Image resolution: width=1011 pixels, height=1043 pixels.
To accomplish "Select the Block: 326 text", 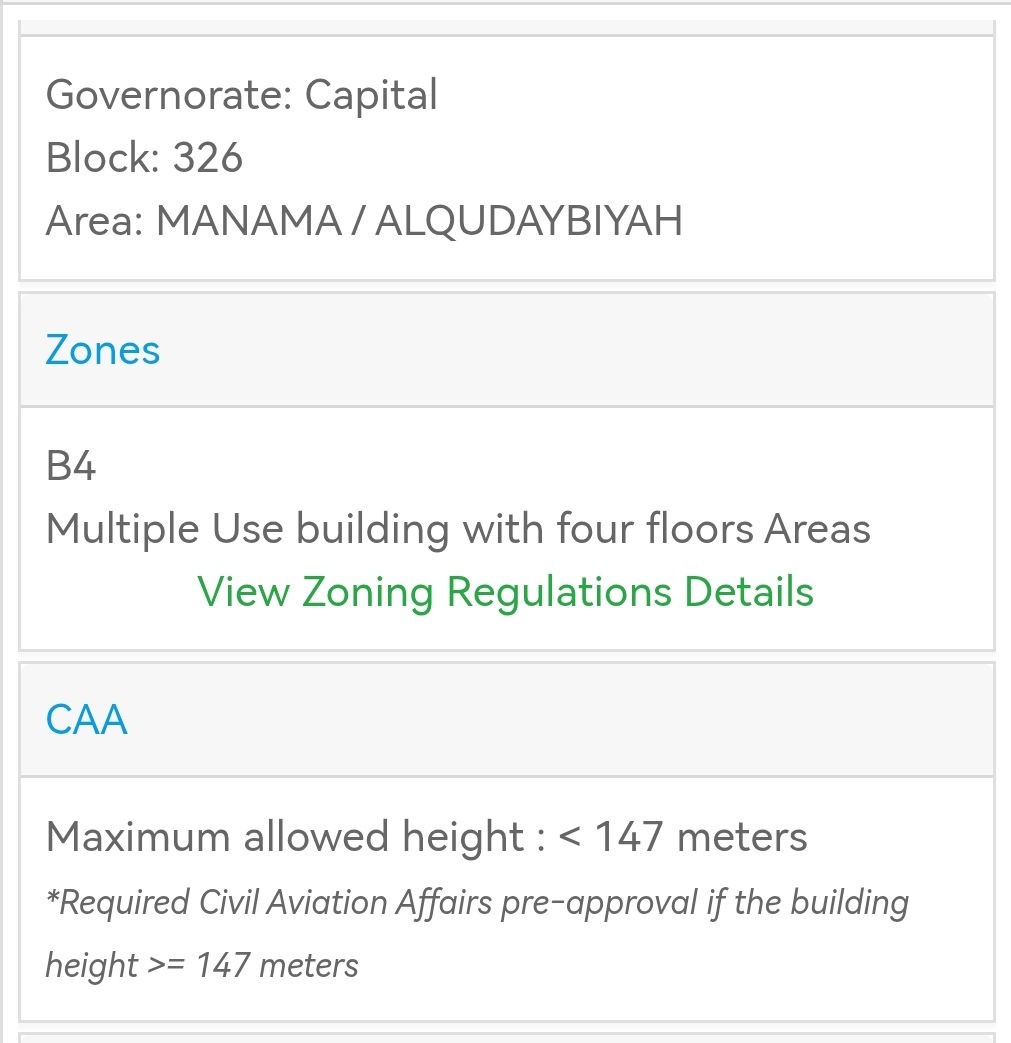I will click(x=144, y=157).
